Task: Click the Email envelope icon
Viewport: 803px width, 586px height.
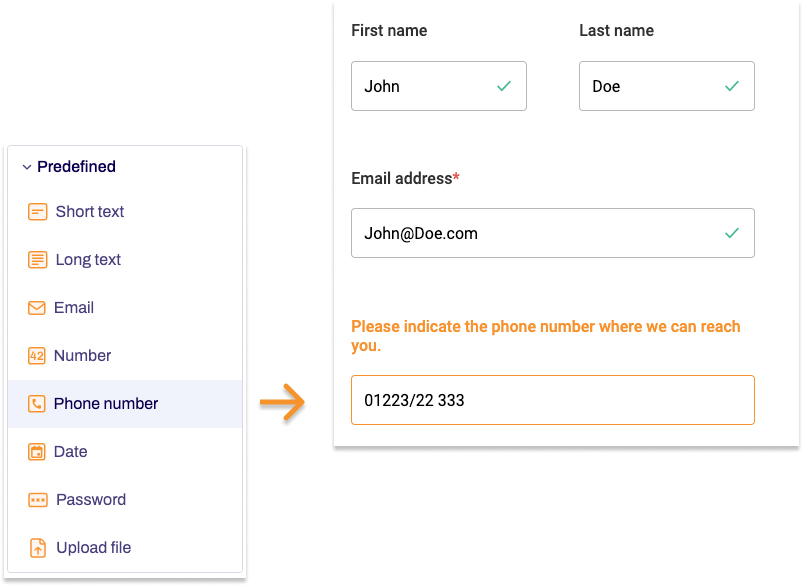Action: 37,307
